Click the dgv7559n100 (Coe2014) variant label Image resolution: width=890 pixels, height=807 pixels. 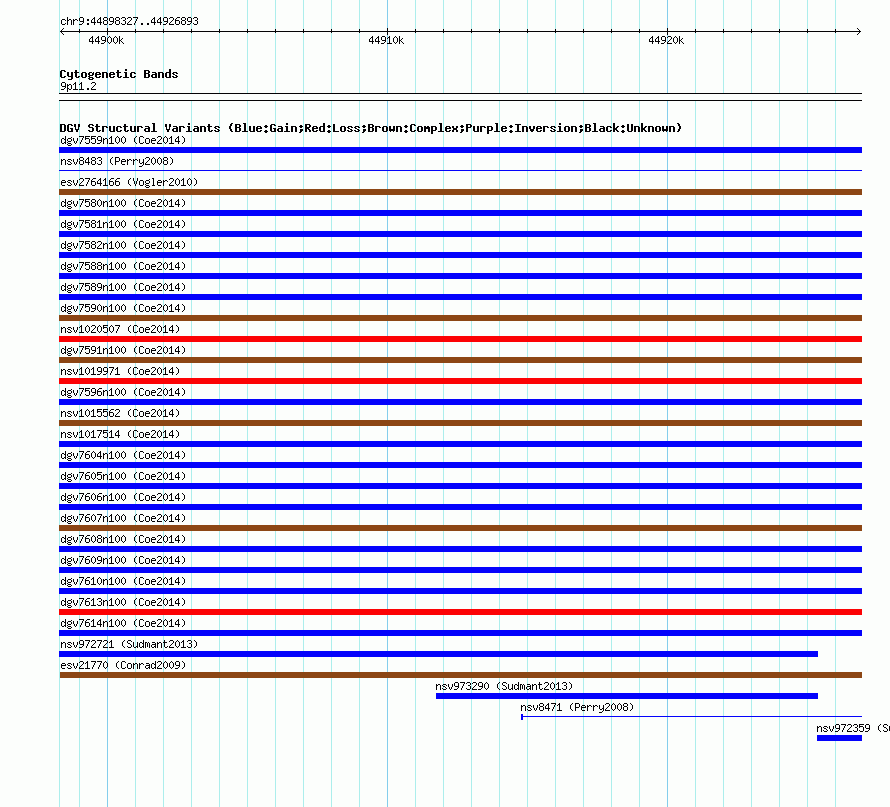[123, 140]
